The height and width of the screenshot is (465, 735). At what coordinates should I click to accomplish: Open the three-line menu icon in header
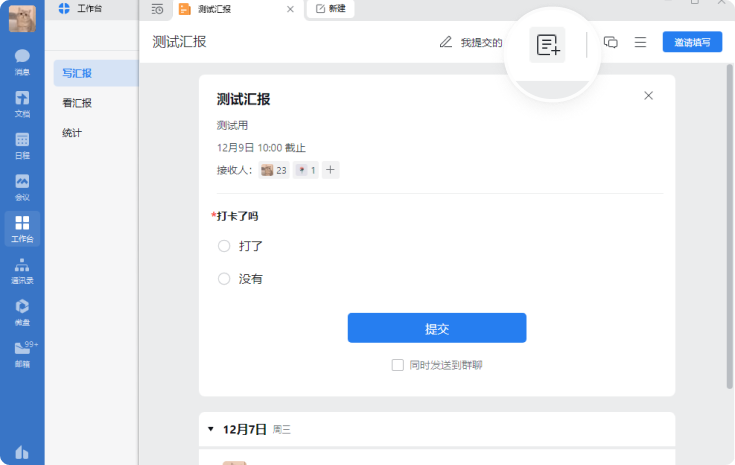640,42
